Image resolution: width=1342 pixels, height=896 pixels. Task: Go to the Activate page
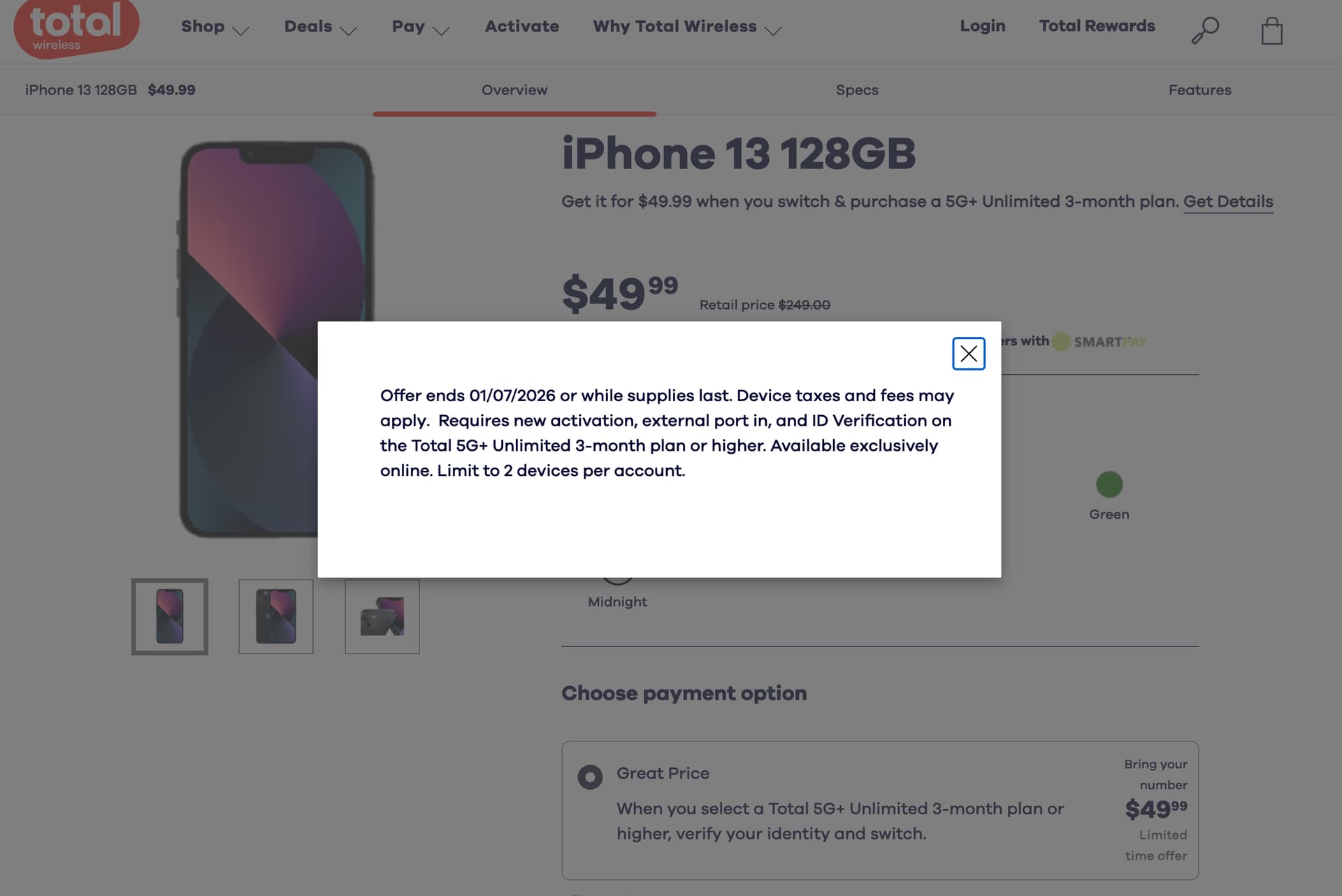(x=521, y=27)
